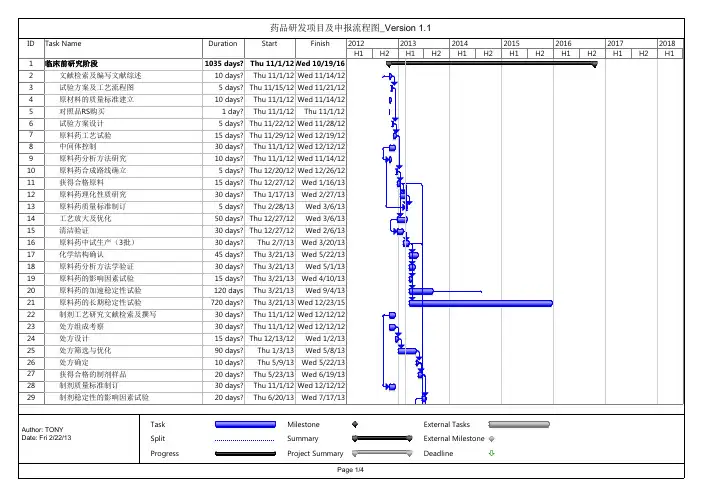Click the blue Task bar legend swatch
Screen dimensions: 702x496
243,424
